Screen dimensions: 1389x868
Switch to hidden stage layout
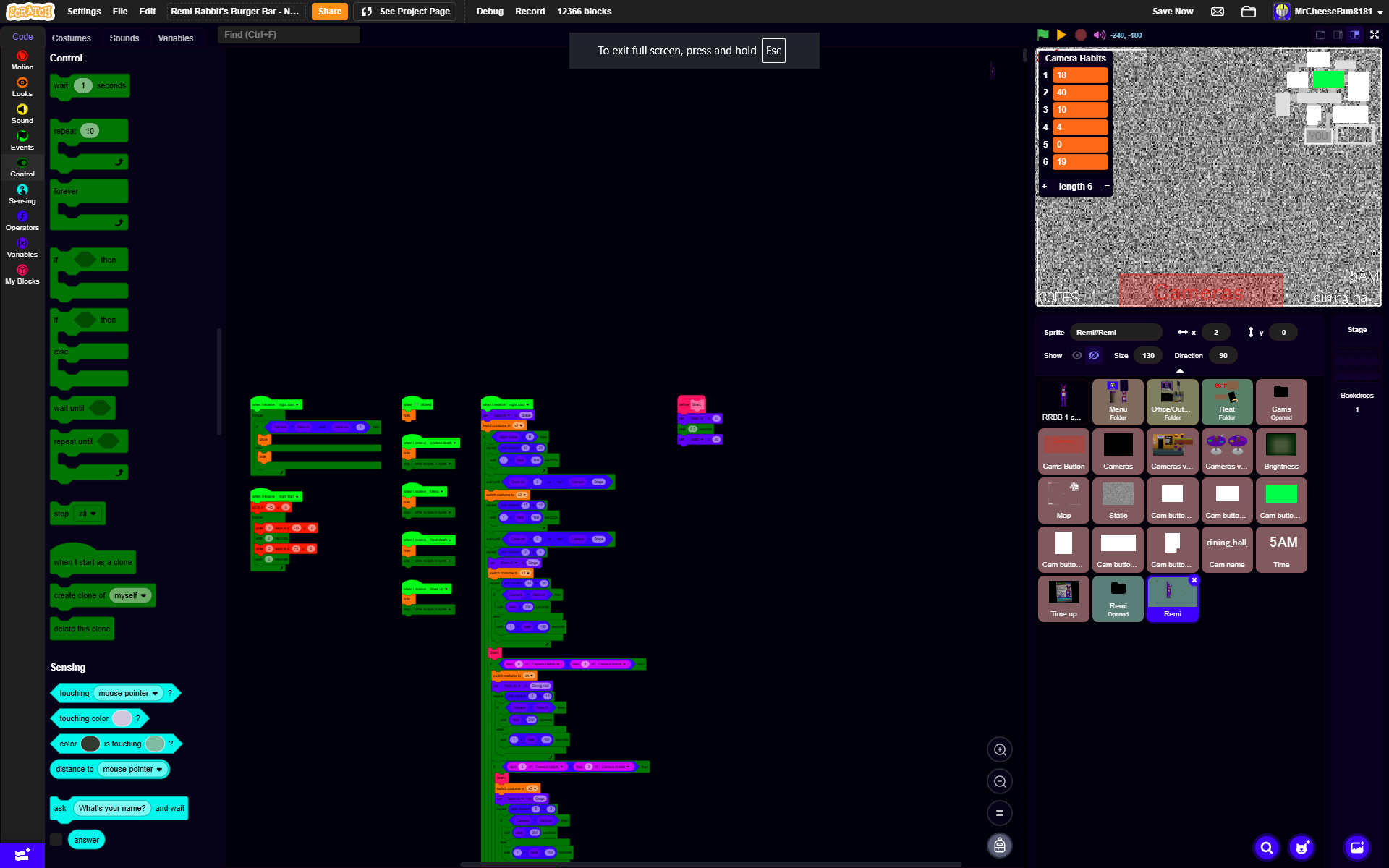(x=1320, y=34)
